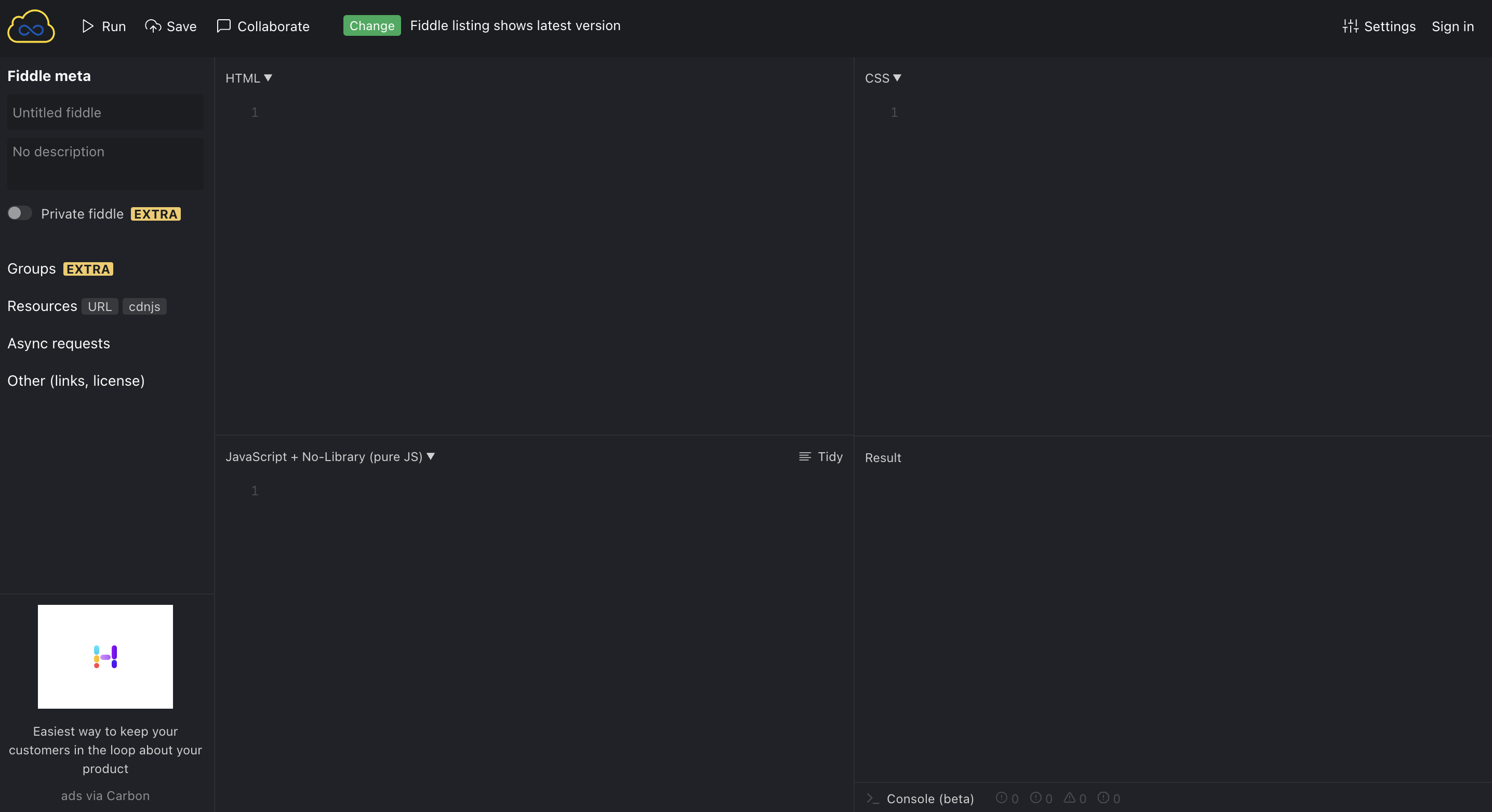Click the Collaborate chat bubble icon

(223, 26)
